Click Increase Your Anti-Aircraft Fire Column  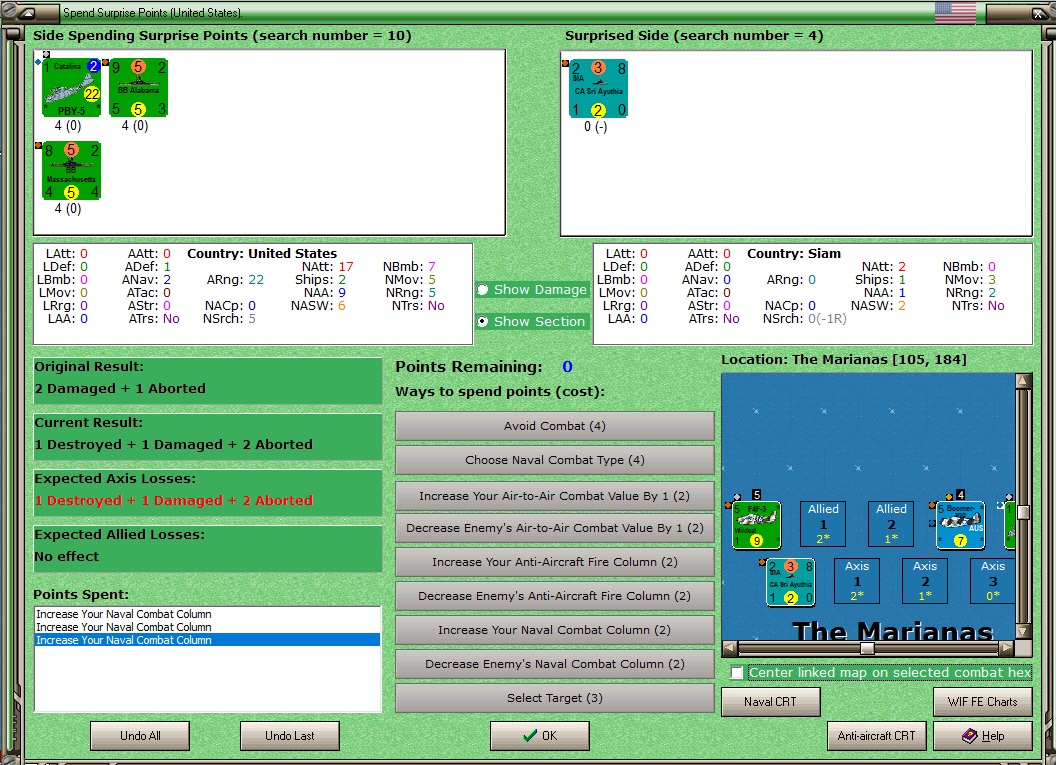[x=554, y=562]
